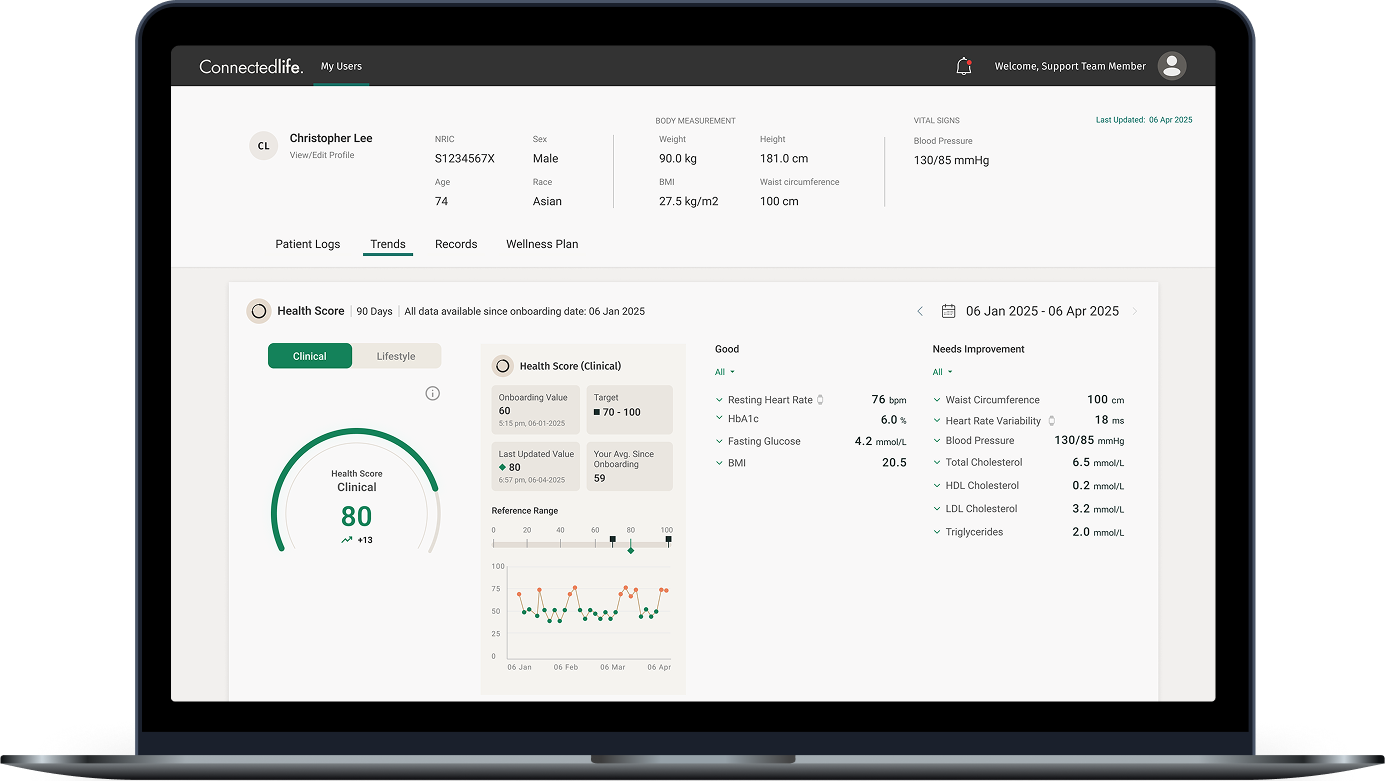The height and width of the screenshot is (781, 1385).
Task: Switch to the Lifestyle score view
Action: (396, 356)
